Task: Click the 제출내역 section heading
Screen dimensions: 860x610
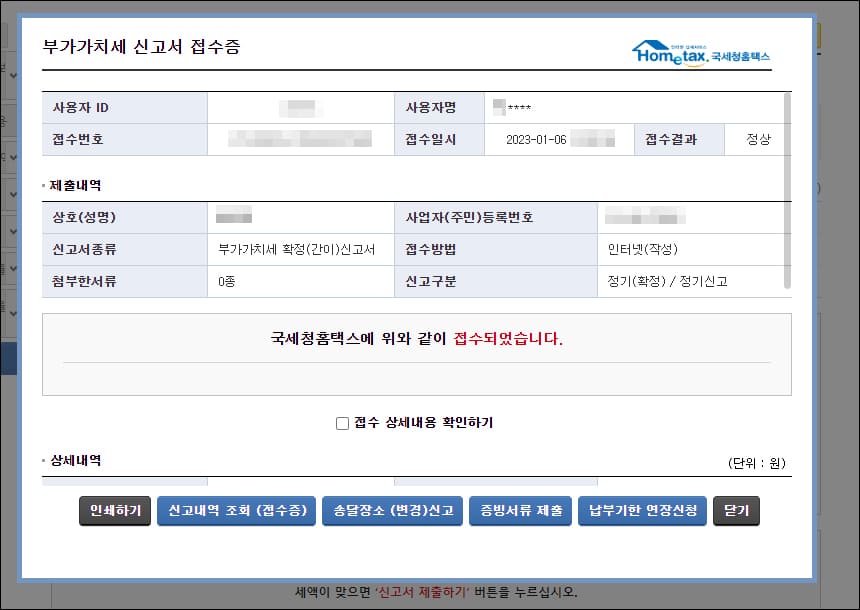Action: (72, 184)
